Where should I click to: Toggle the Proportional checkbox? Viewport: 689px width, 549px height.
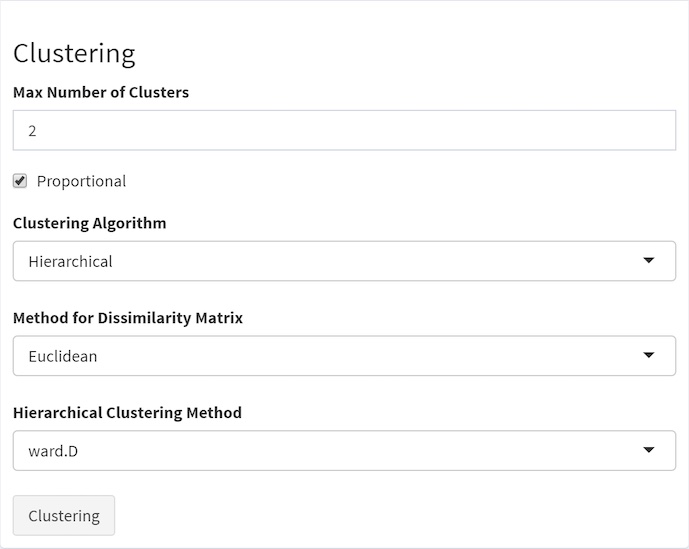20,181
